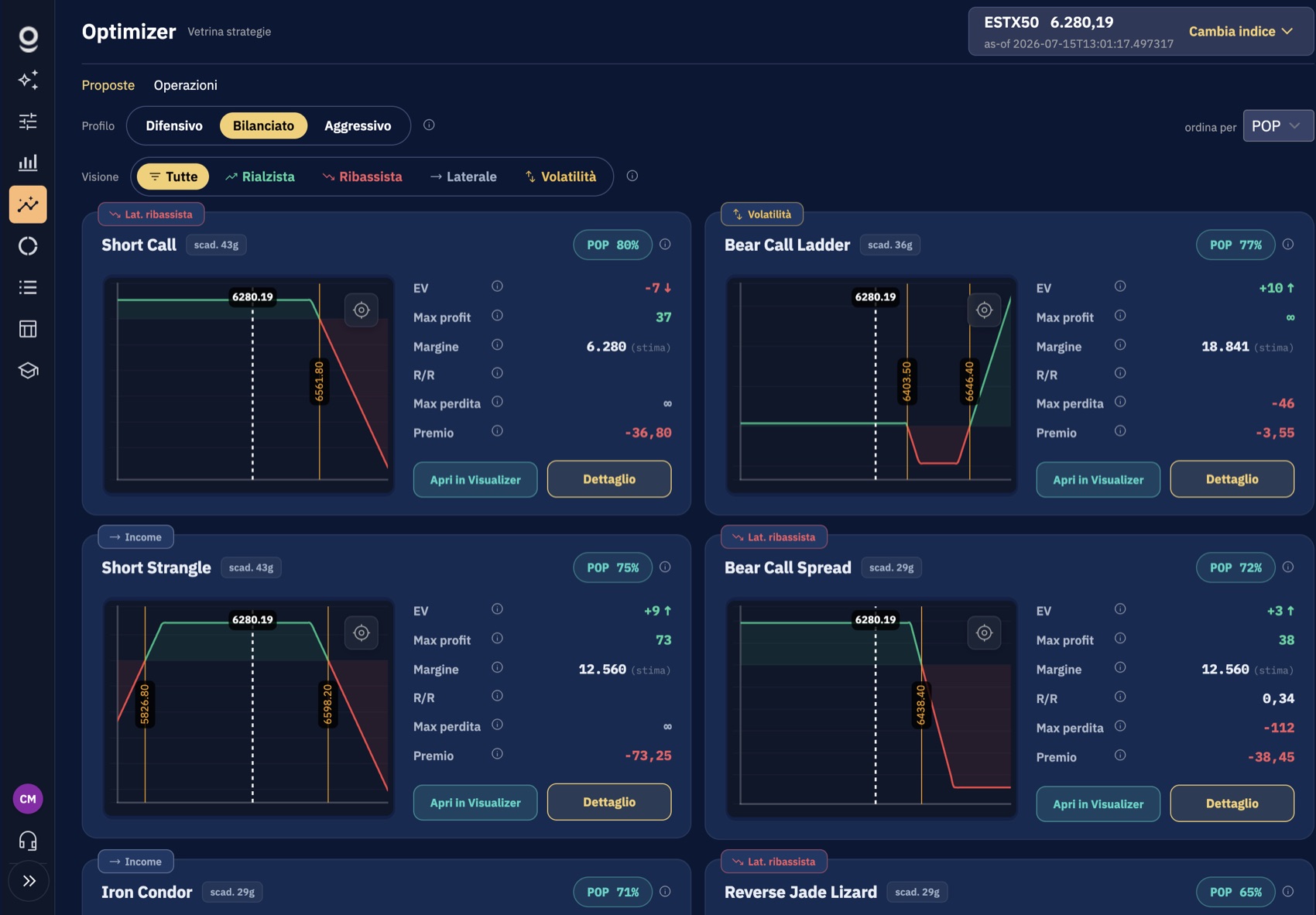Viewport: 1316px width, 915px height.
Task: Open the circular ring icon in sidebar
Action: click(x=28, y=246)
